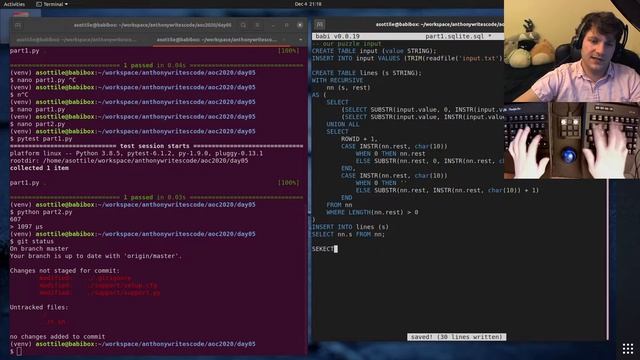Click 'WITH RECURSIVE' line in editor
Screen dimensions: 640x360
(x=337, y=80)
